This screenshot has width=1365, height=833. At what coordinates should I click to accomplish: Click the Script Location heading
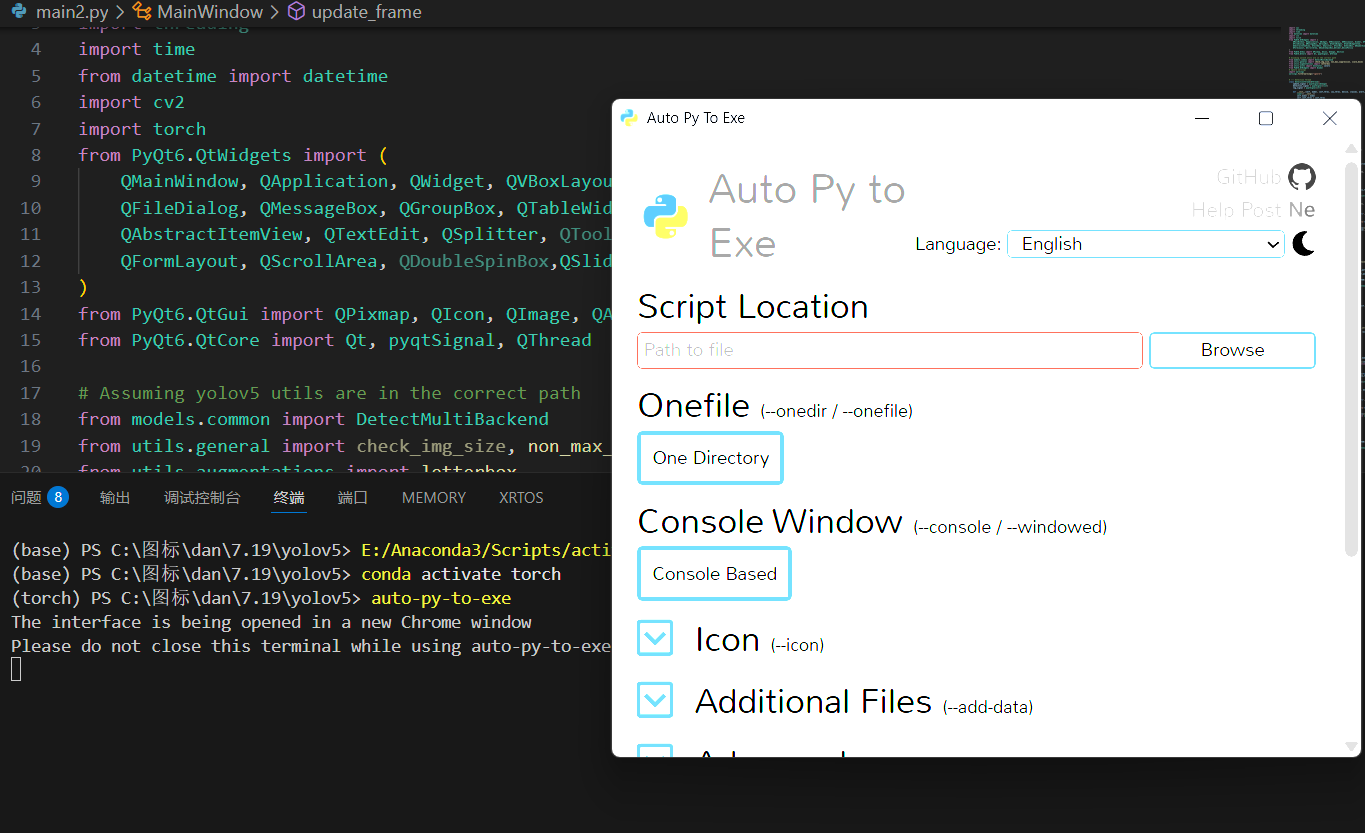pos(753,307)
